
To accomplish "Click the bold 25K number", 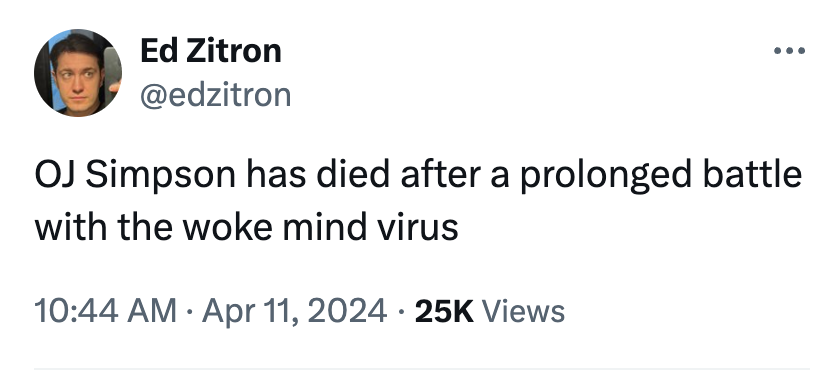I will (x=444, y=311).
